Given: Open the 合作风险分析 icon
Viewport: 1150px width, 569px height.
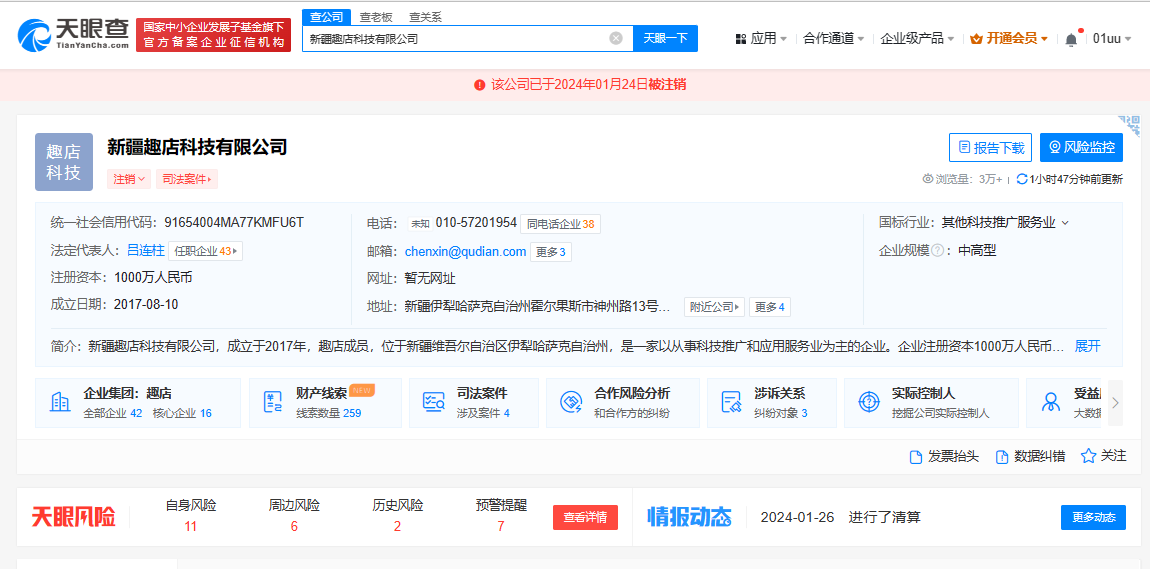Looking at the screenshot, I should pos(571,402).
